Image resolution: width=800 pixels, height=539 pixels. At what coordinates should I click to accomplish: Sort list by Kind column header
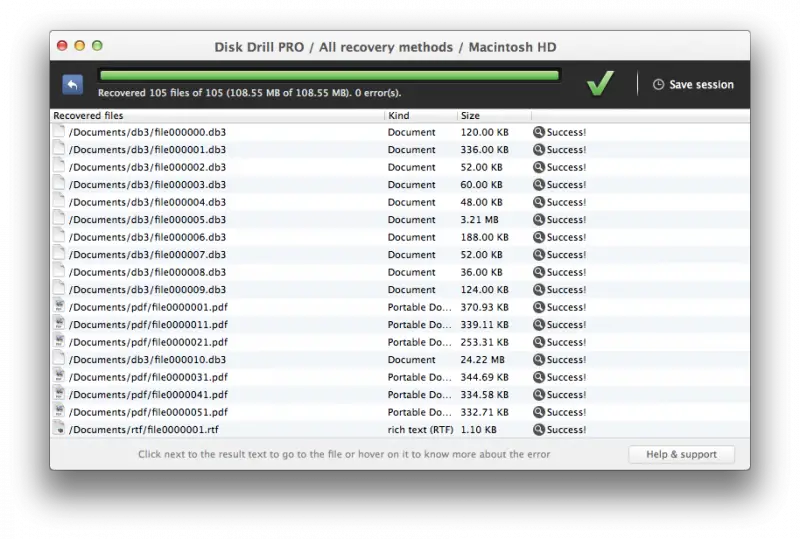(x=420, y=115)
